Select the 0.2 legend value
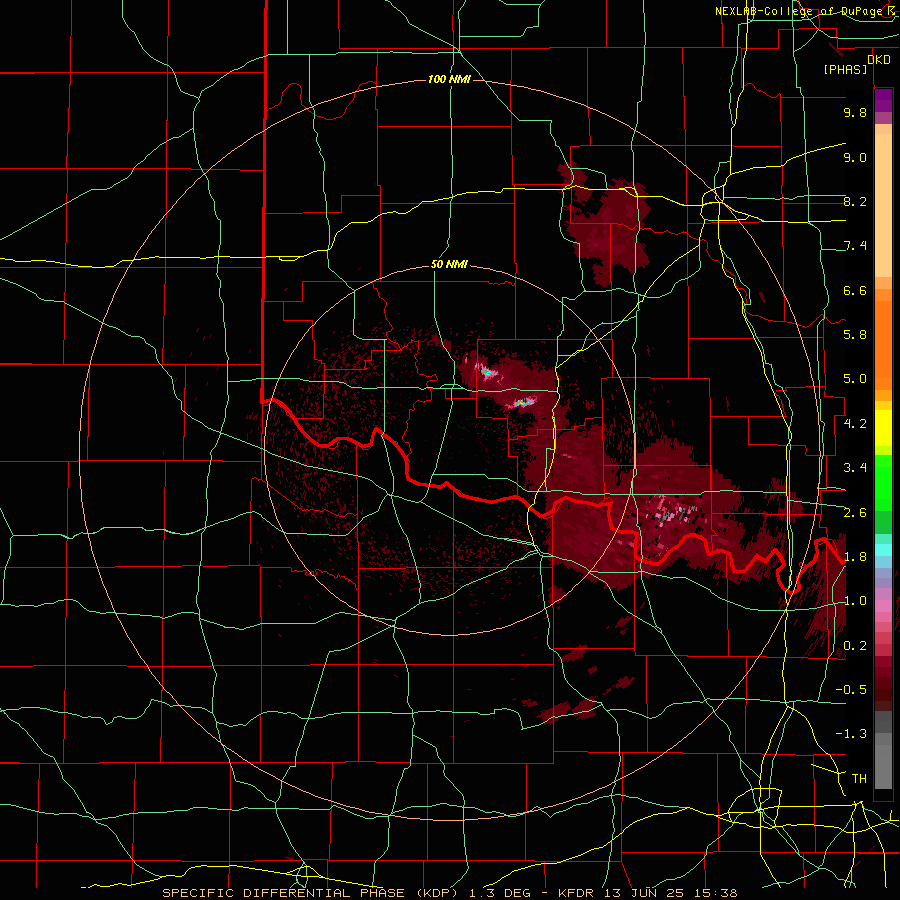 (855, 646)
